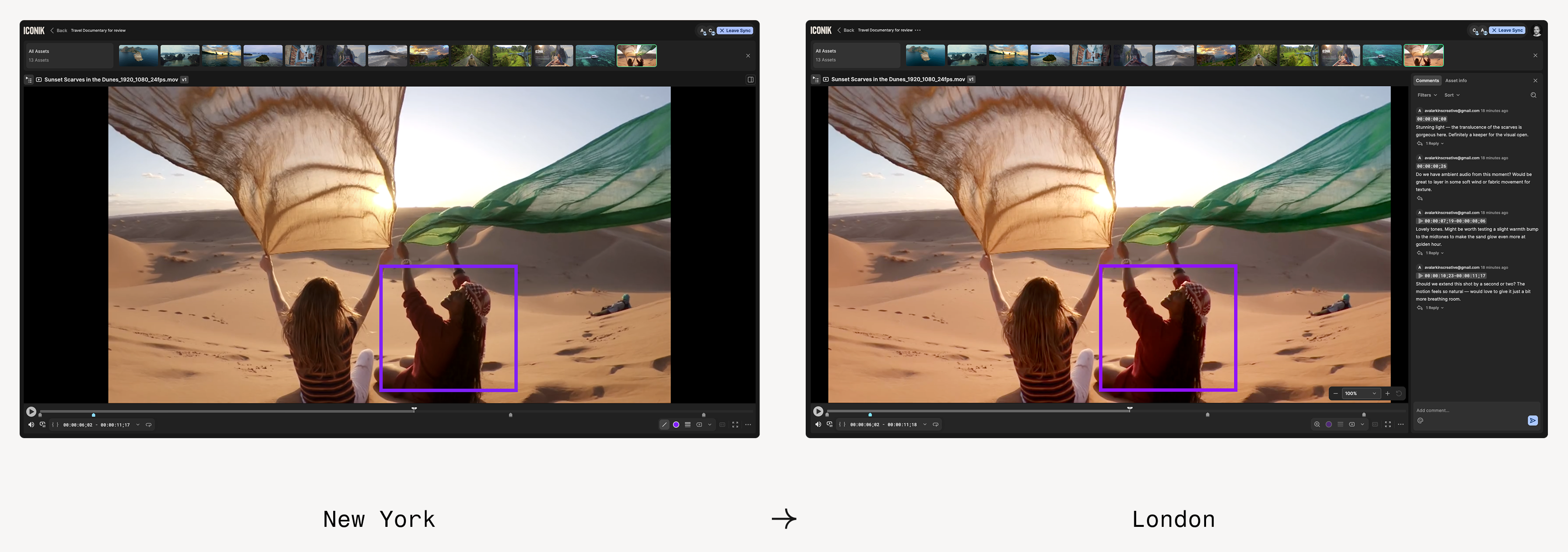Reset zoom with the circular arrow icon
1568x552 pixels.
coord(1399,394)
